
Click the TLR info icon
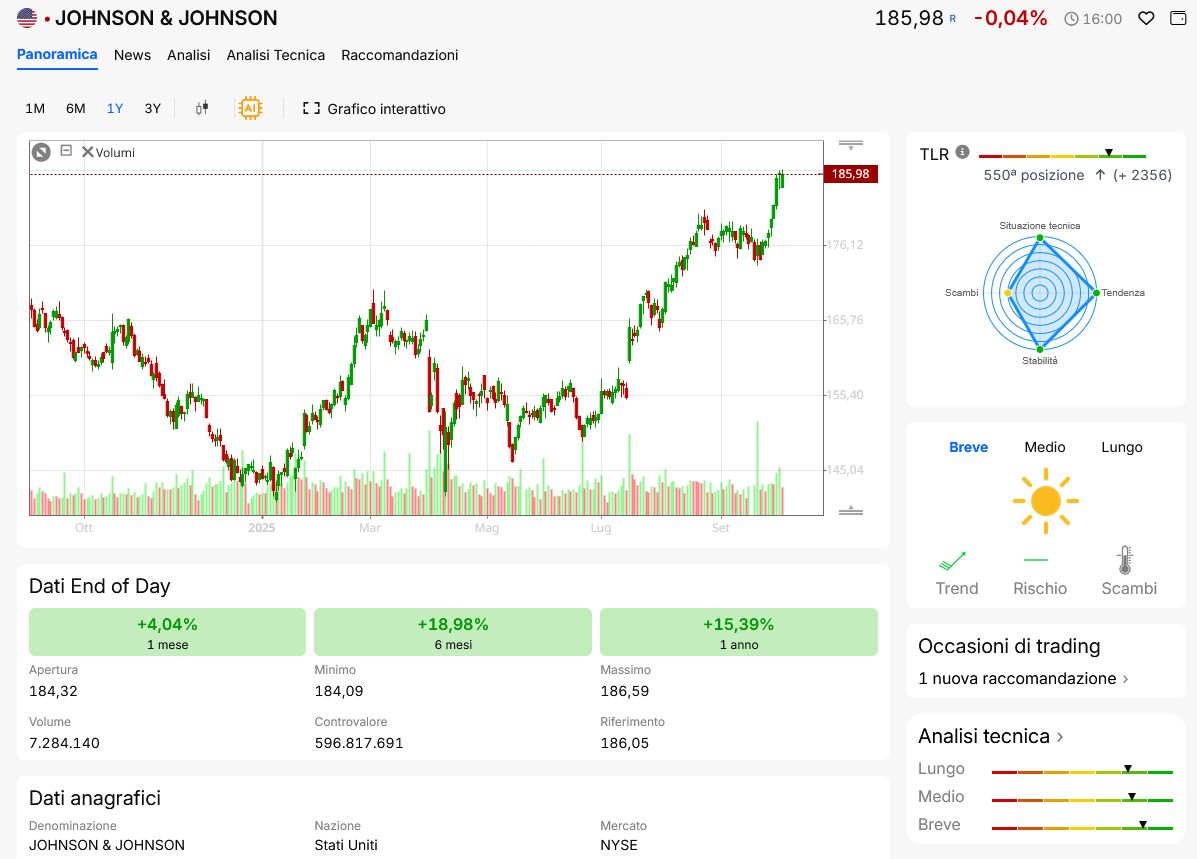coord(962,152)
